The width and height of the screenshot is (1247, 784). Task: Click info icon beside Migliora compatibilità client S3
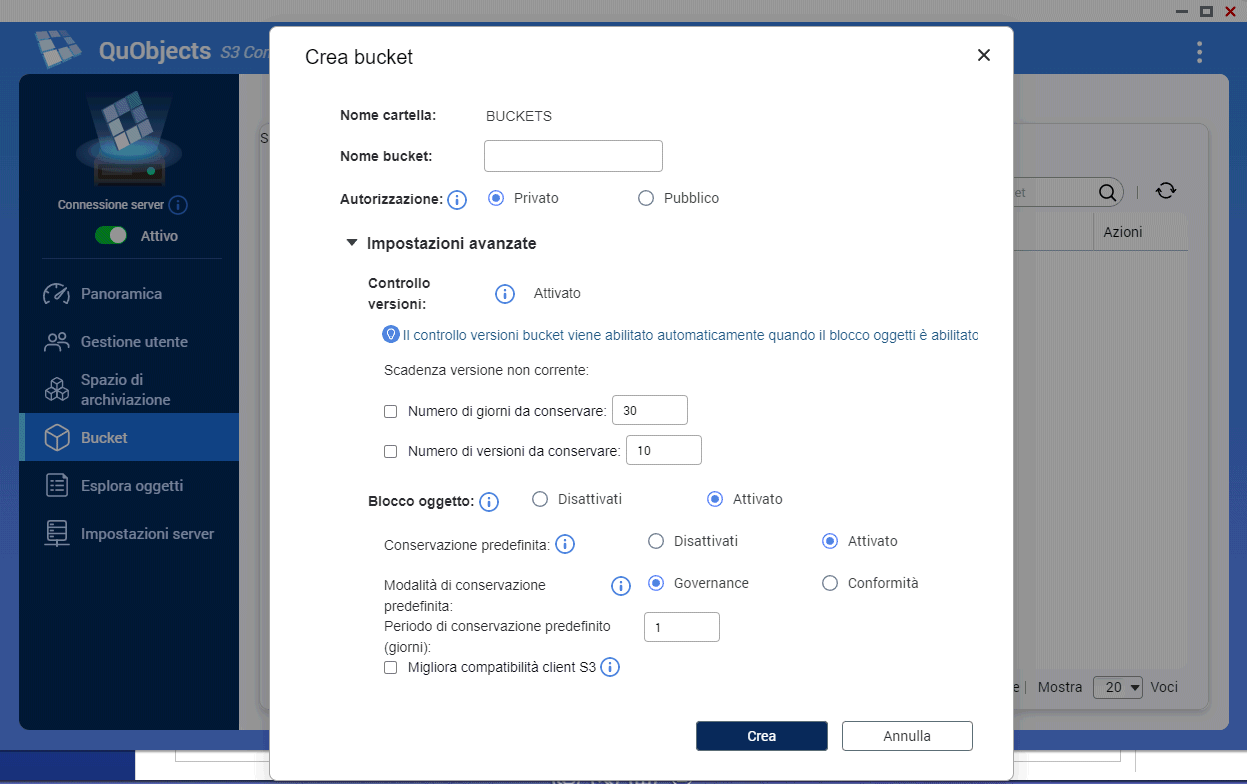coord(610,667)
